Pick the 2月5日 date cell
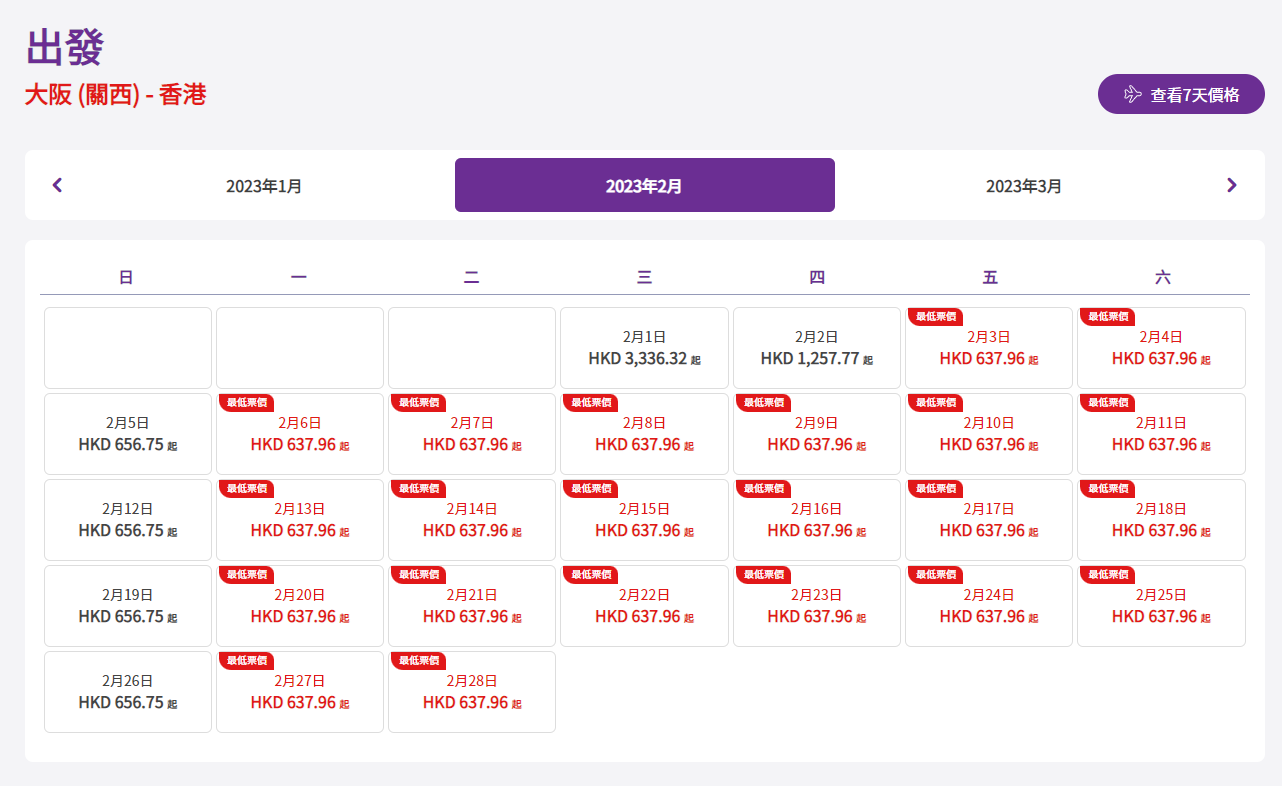This screenshot has width=1282, height=786. click(127, 434)
